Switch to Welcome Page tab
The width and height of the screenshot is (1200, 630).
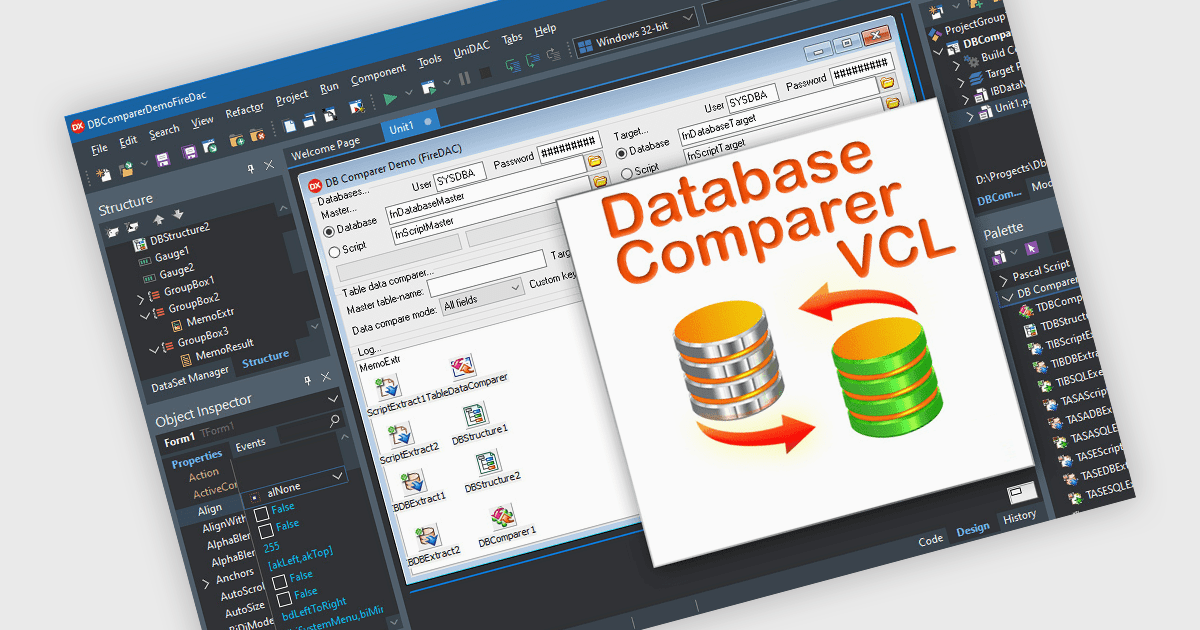[325, 149]
